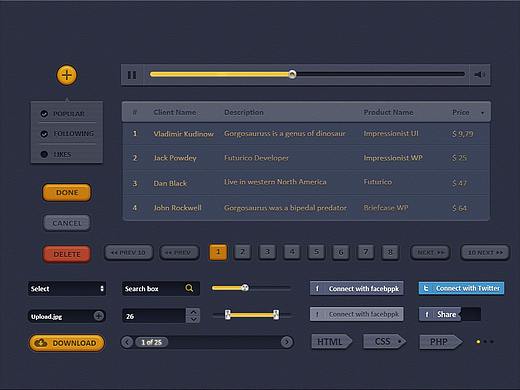The image size is (520, 390).
Task: Click the Impressionist UI product cell
Action: point(391,133)
